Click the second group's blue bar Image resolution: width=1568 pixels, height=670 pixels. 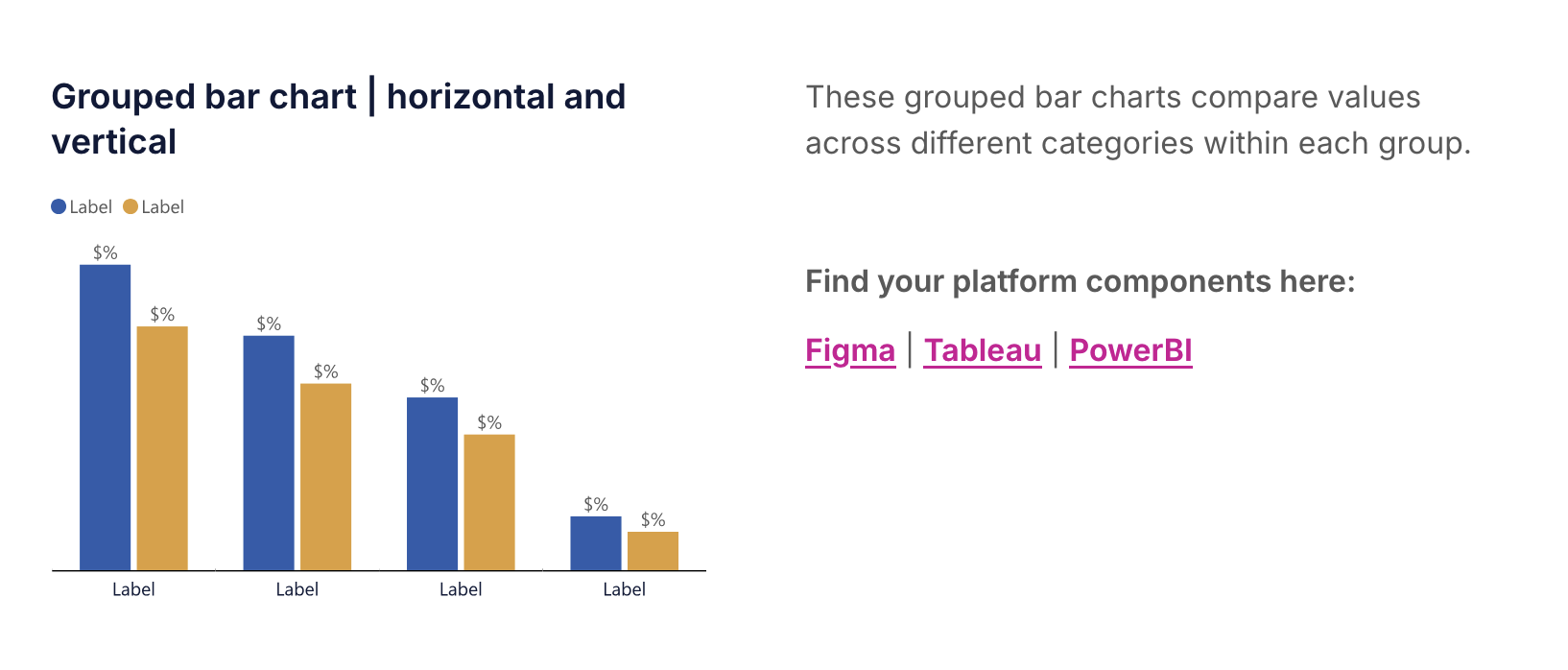click(269, 453)
